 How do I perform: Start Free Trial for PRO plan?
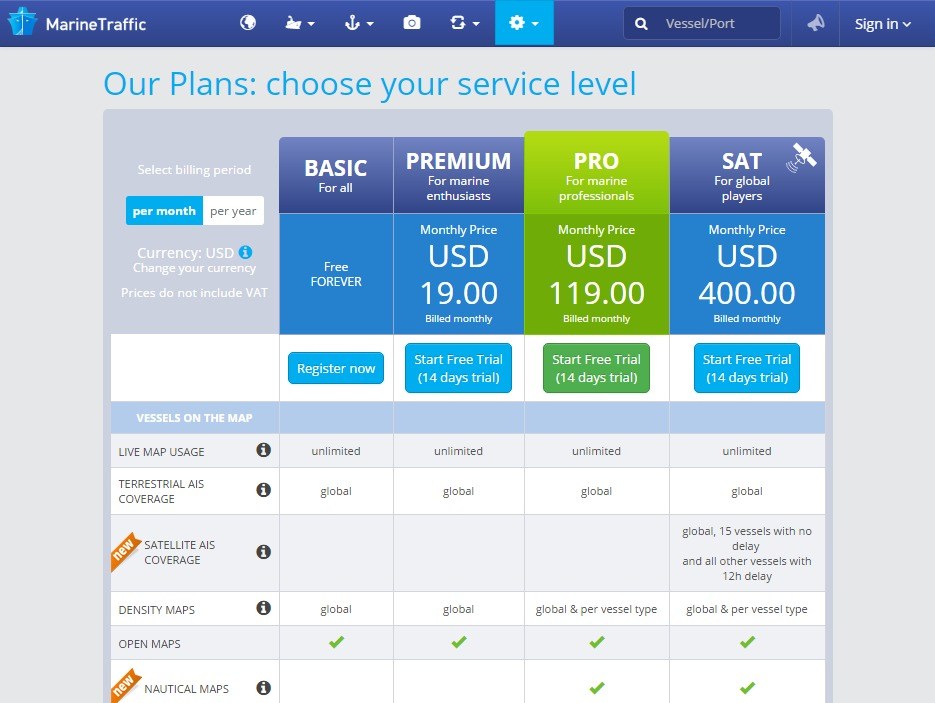pyautogui.click(x=596, y=368)
